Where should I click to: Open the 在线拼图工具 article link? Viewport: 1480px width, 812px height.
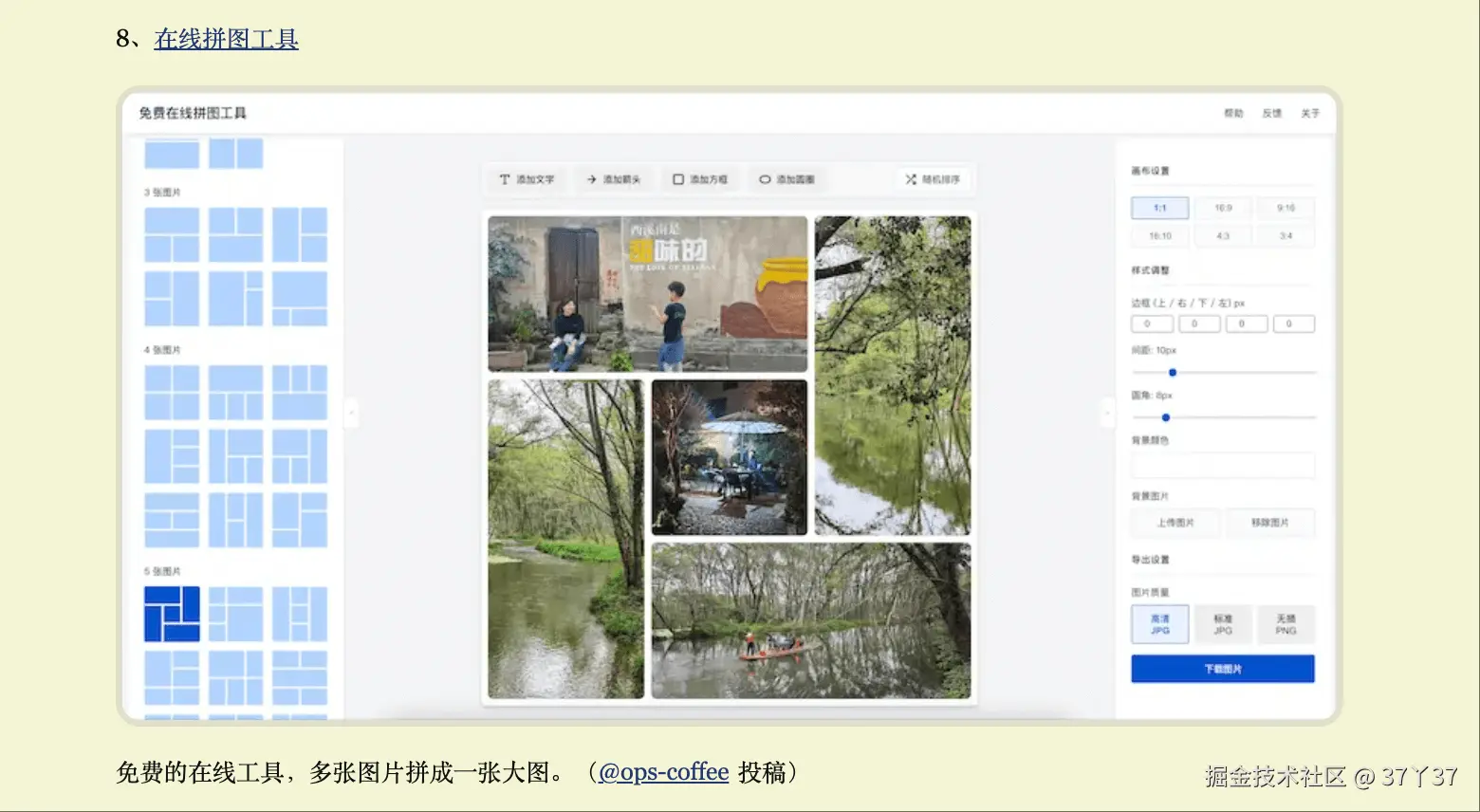226,39
